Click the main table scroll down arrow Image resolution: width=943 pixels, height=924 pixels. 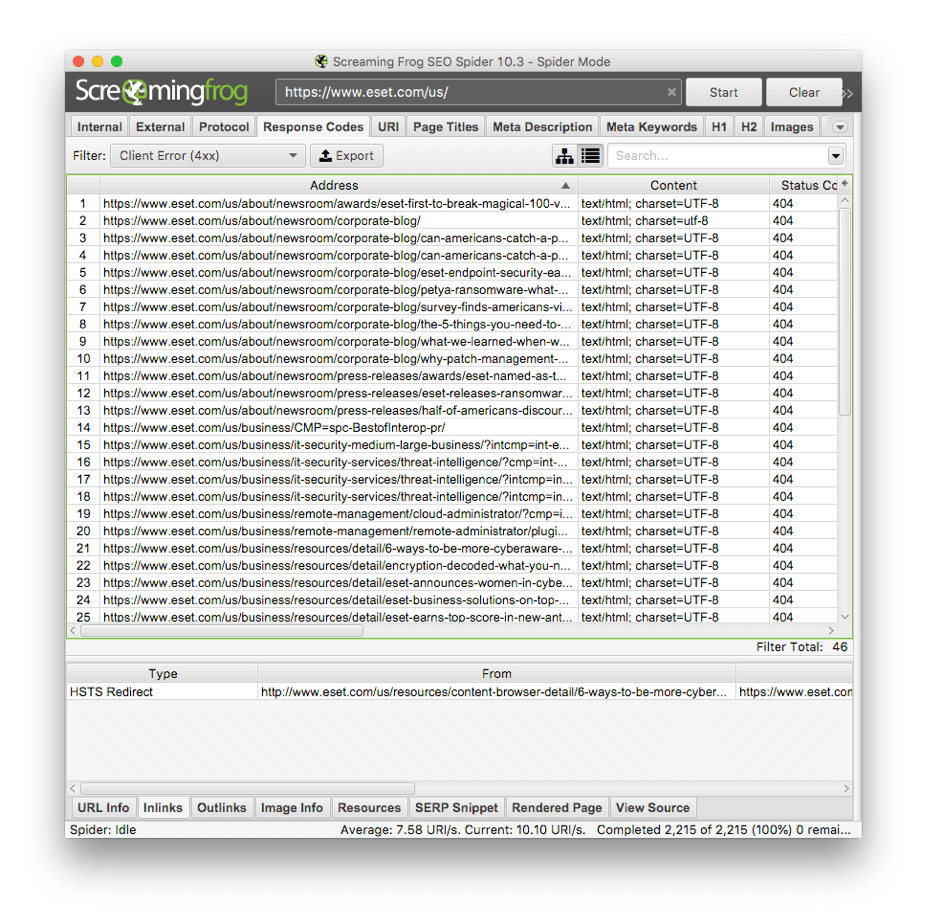click(x=845, y=617)
